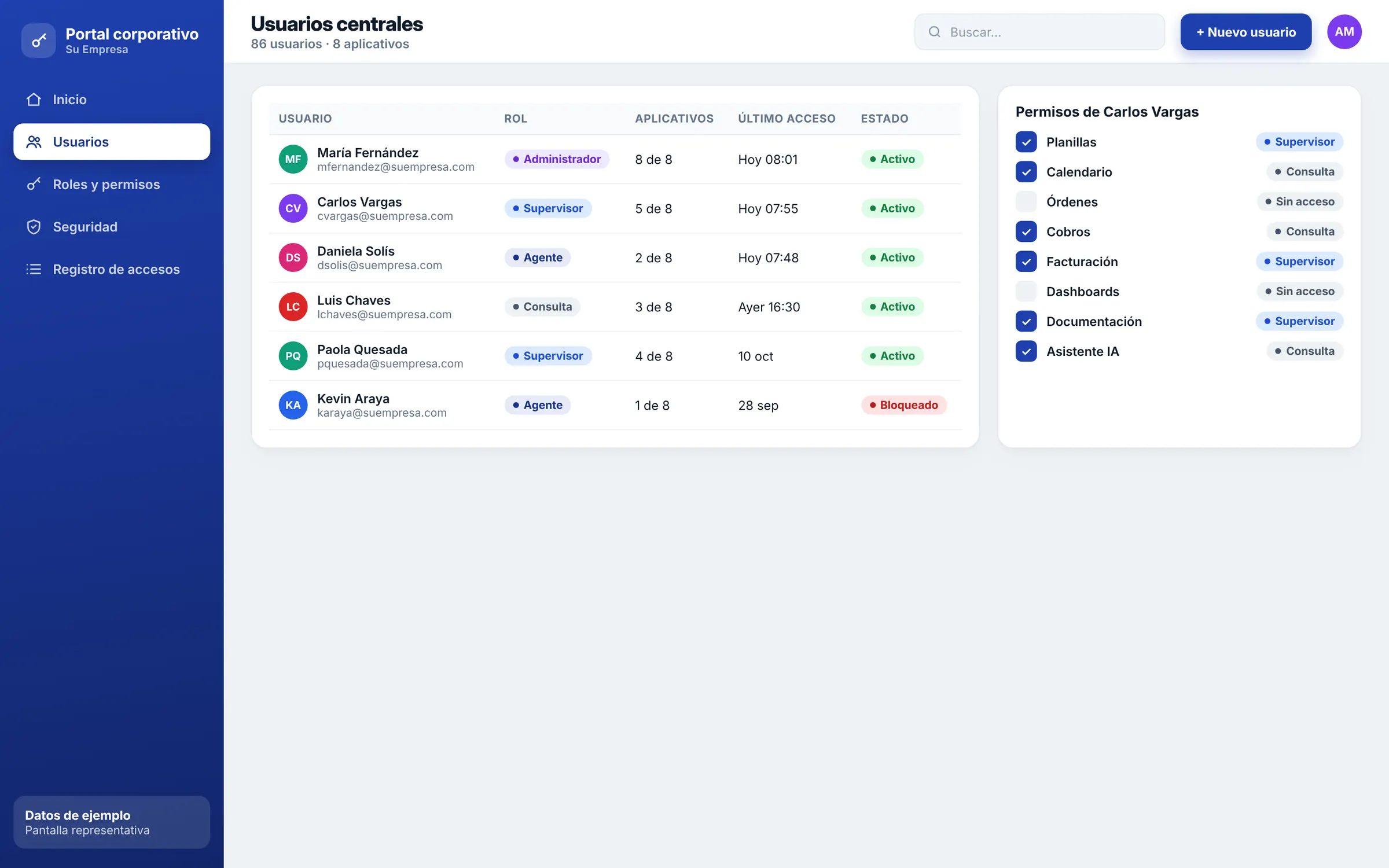
Task: Click the '2 de 8' aplicativos cell
Action: [653, 258]
